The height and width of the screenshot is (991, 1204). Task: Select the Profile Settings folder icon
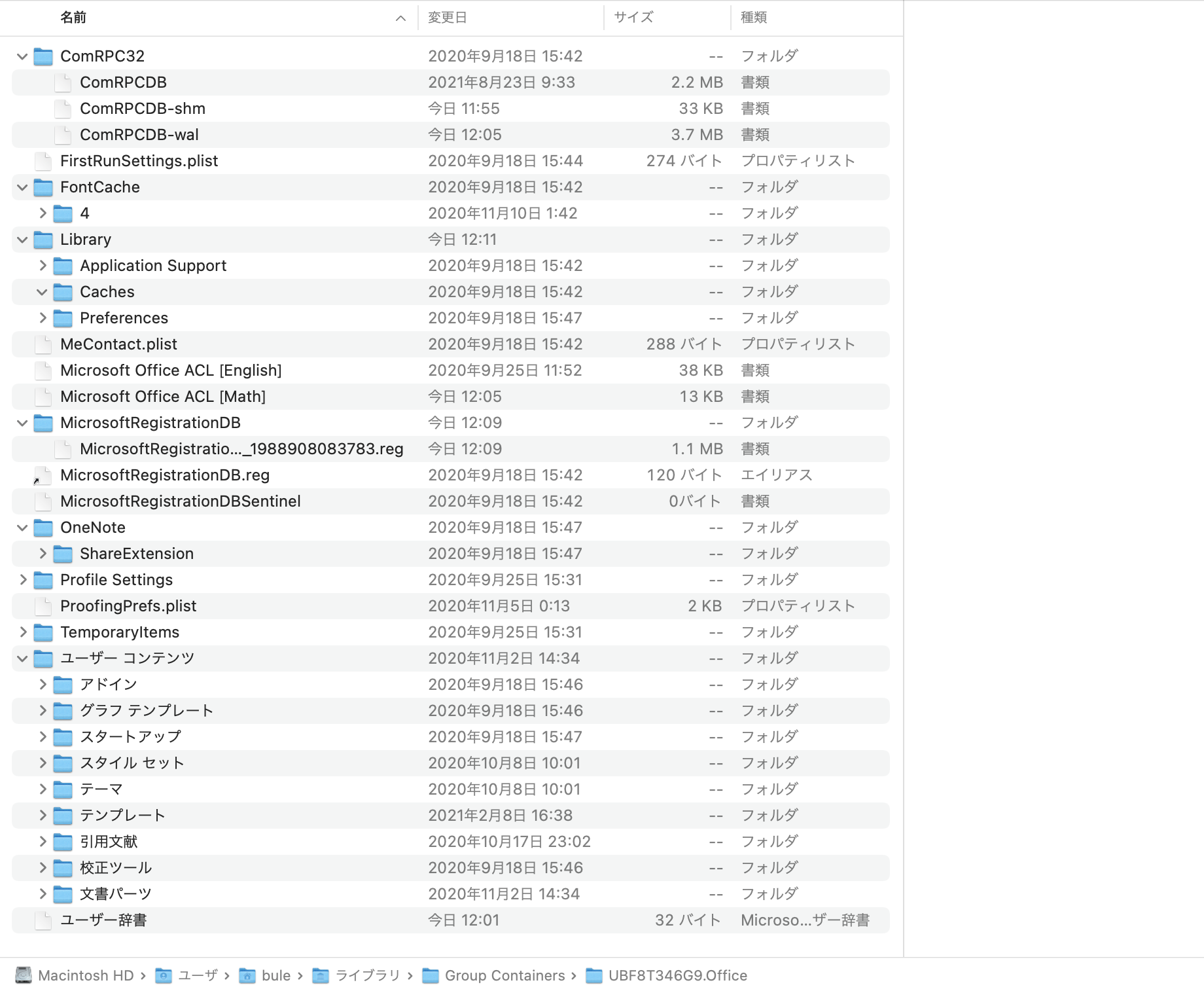(x=43, y=580)
